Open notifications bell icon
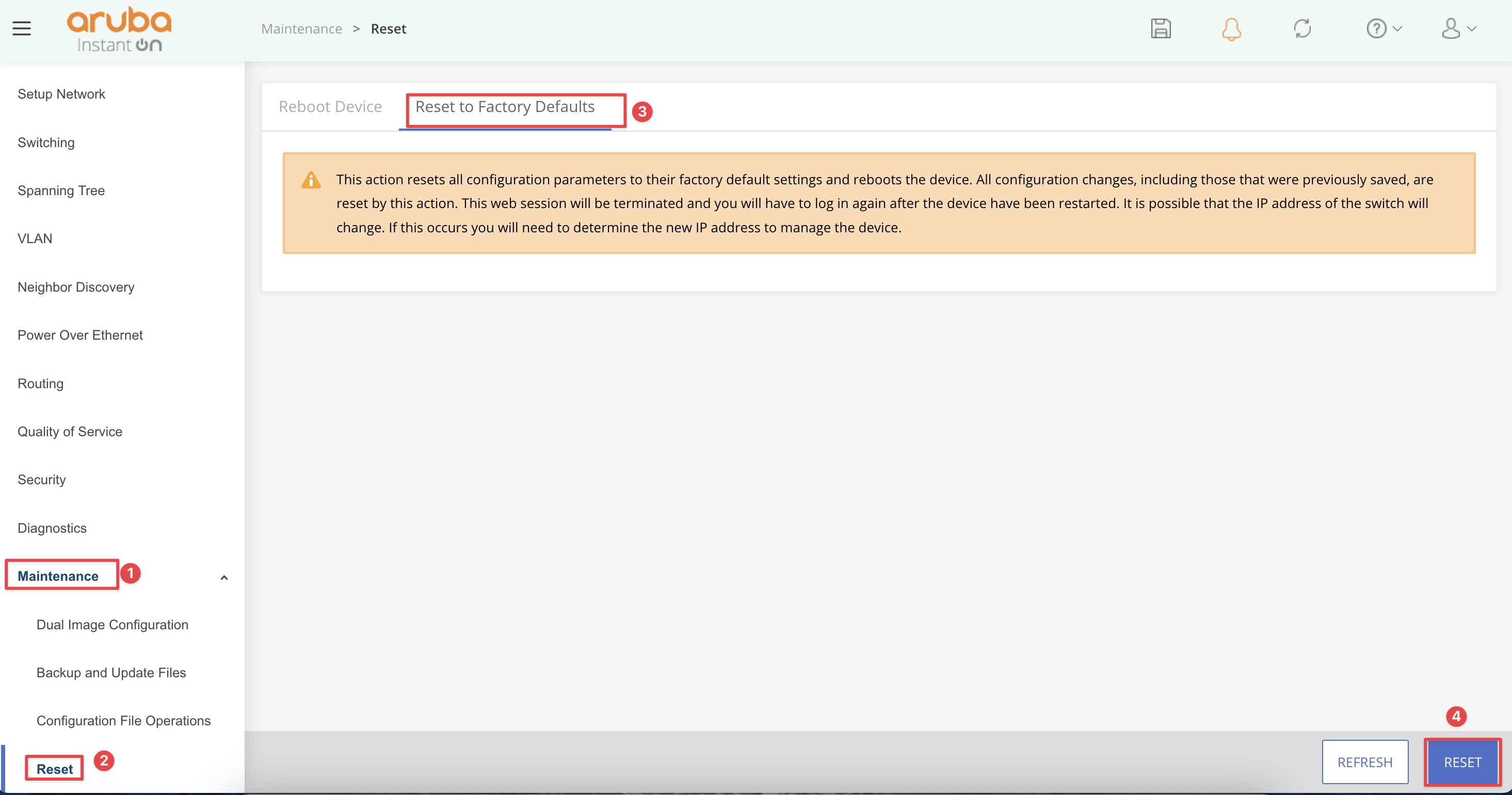1512x795 pixels. click(1231, 29)
